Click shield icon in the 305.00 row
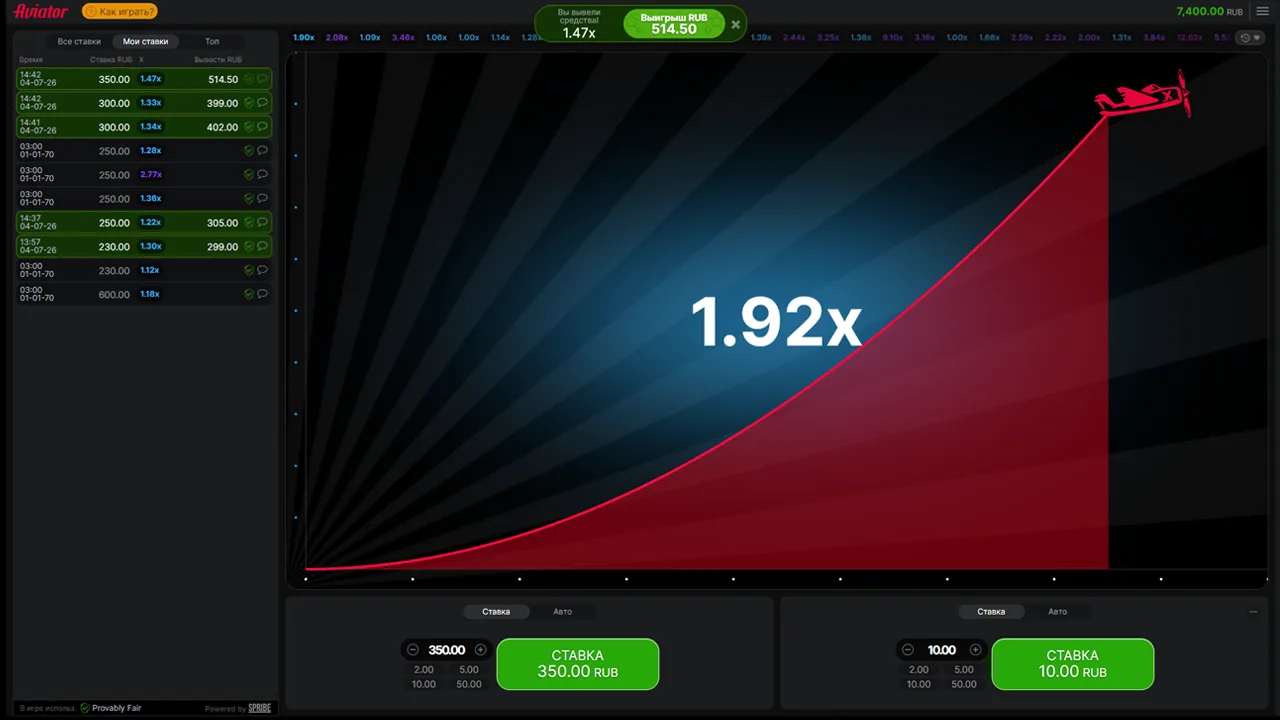 coord(249,223)
